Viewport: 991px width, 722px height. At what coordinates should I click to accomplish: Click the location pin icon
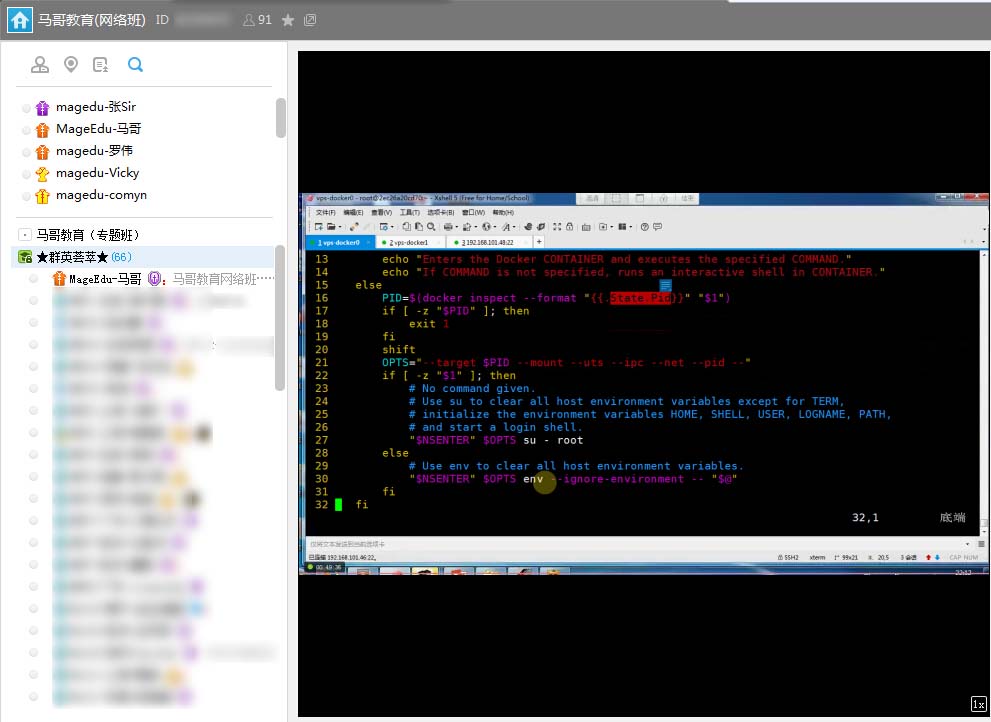(71, 65)
